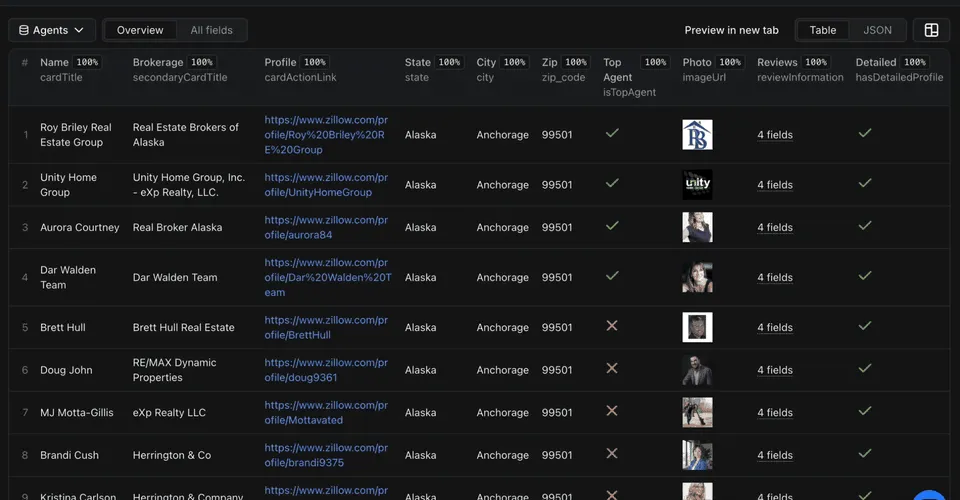Expand 4 fields for Dar Walden Team
The image size is (960, 500).
pos(774,277)
